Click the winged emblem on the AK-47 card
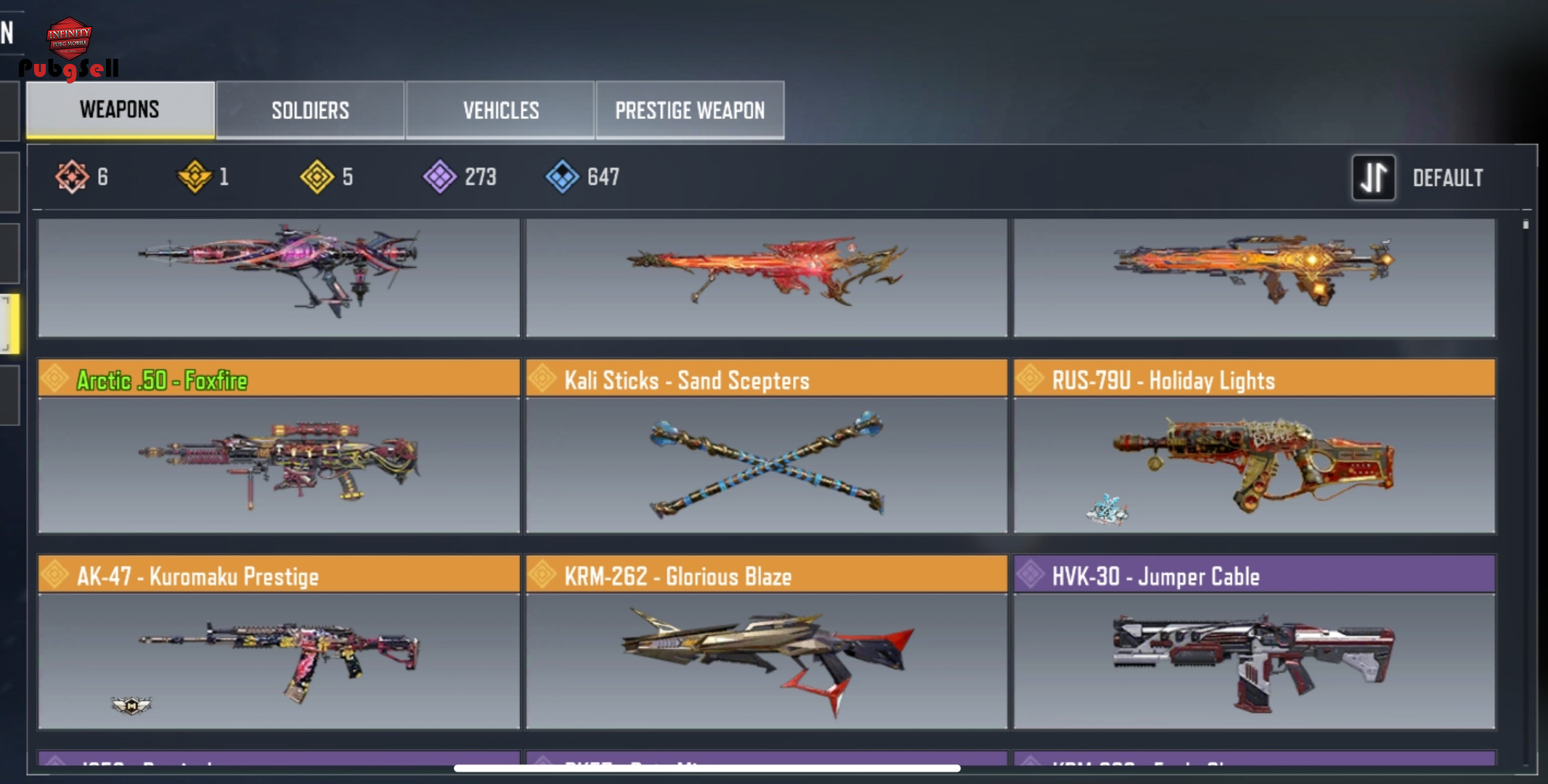The width and height of the screenshot is (1548, 784). (131, 705)
